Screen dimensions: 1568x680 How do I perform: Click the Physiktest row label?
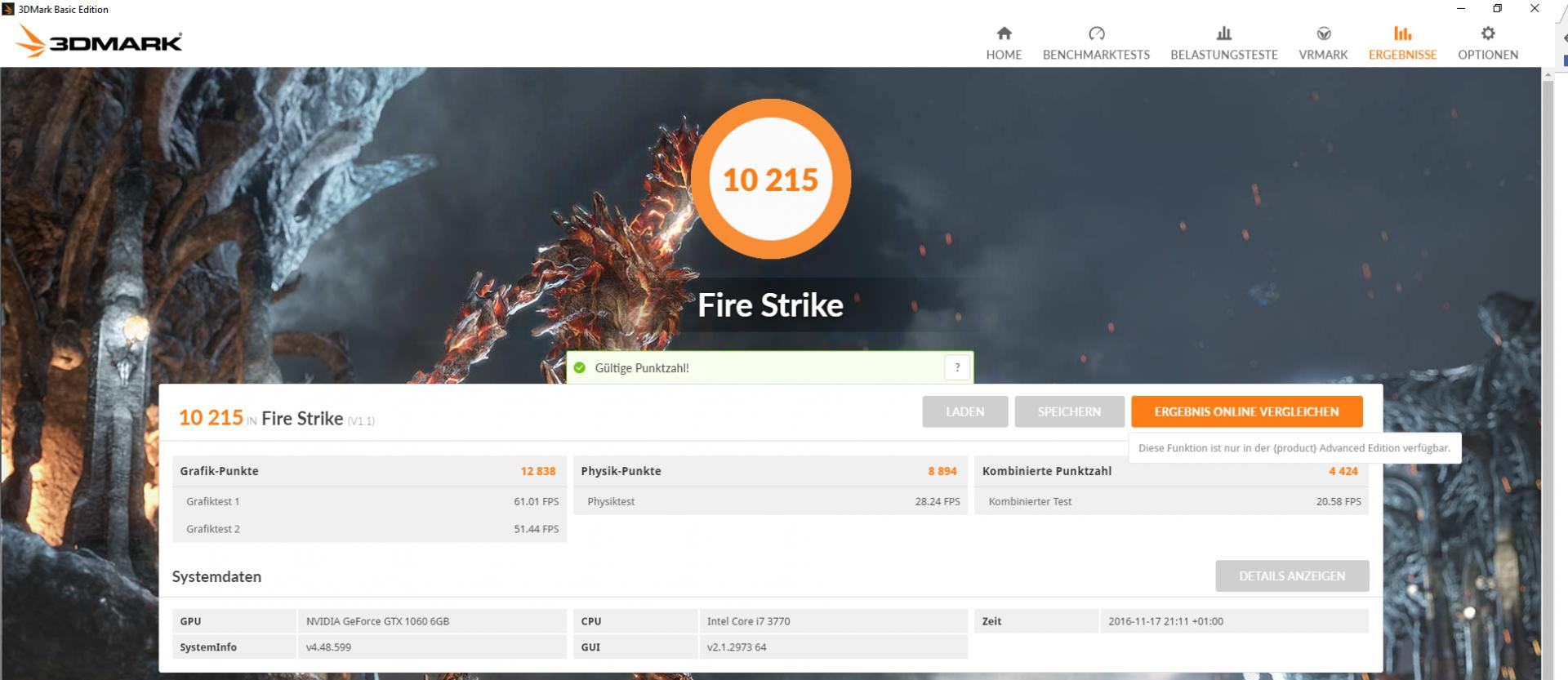pyautogui.click(x=610, y=501)
